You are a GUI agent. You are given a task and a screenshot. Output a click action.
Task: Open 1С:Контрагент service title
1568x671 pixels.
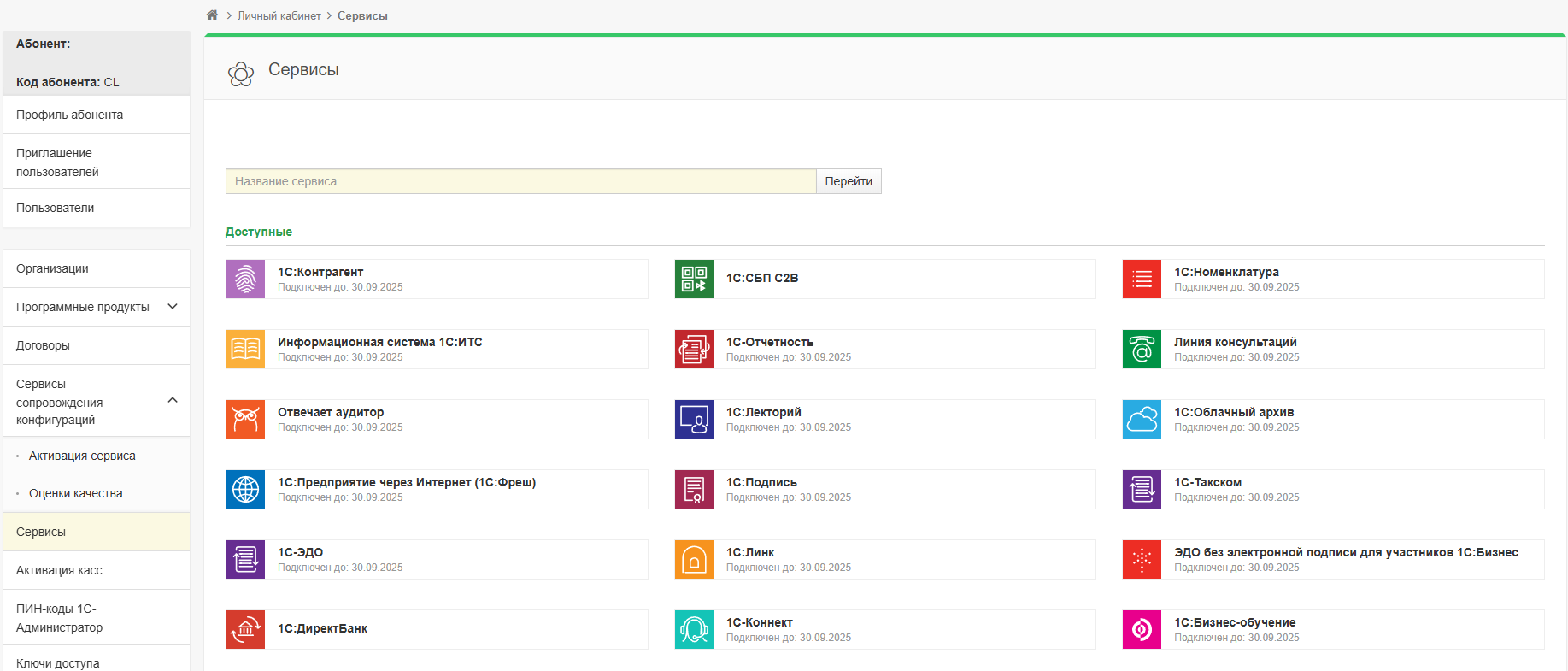point(320,272)
